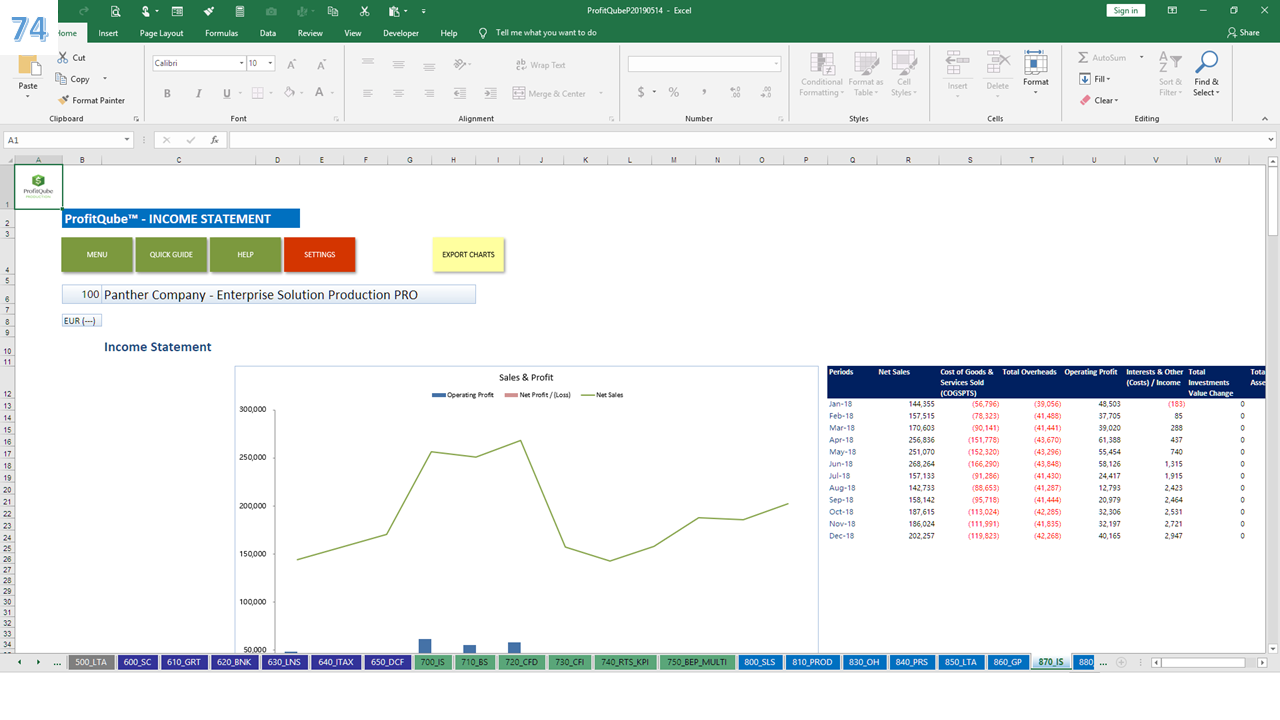Open the font color A dropdown arrow
1280x720 pixels.
click(333, 93)
